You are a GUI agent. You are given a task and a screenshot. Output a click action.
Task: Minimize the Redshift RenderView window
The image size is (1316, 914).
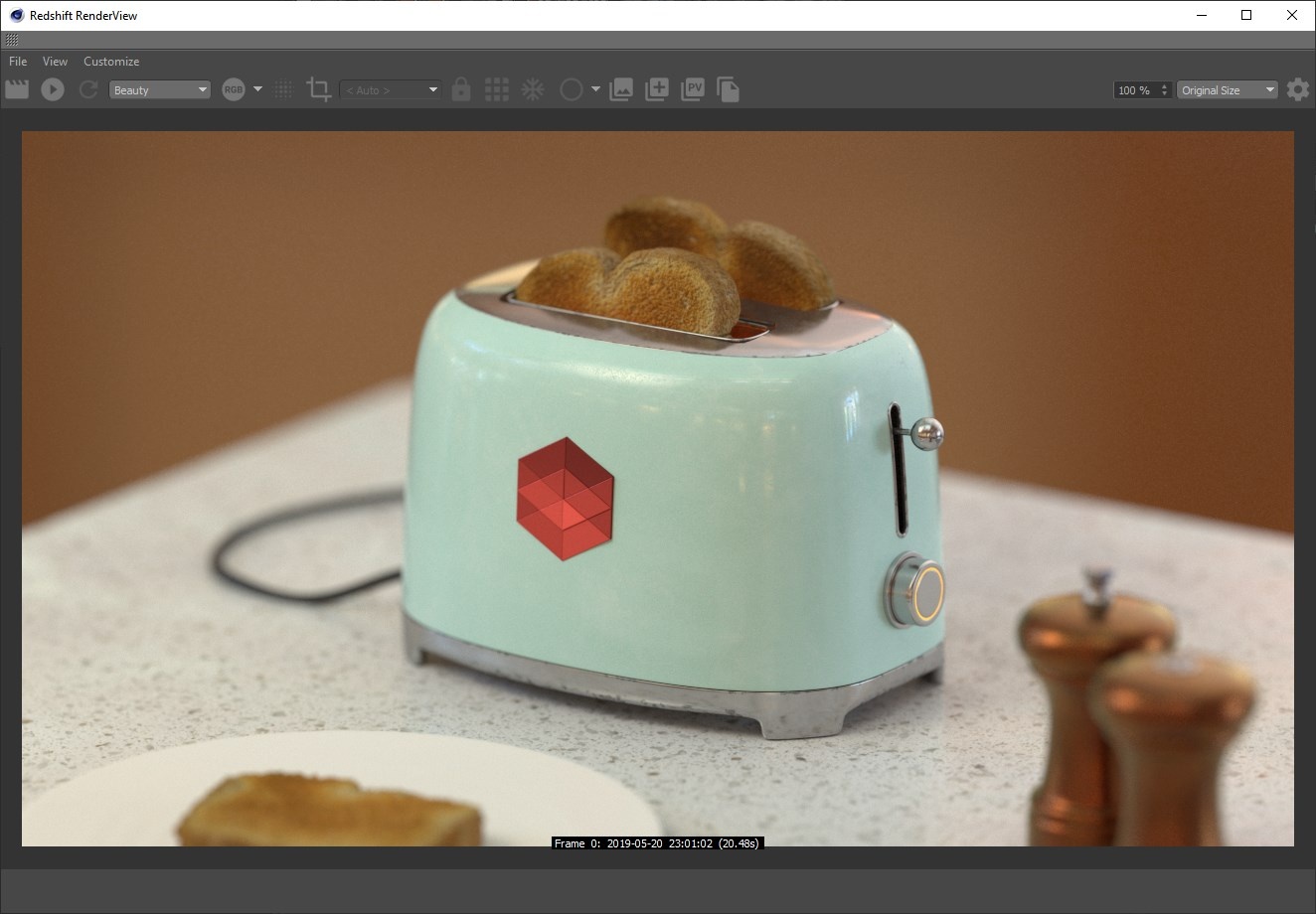click(1201, 15)
